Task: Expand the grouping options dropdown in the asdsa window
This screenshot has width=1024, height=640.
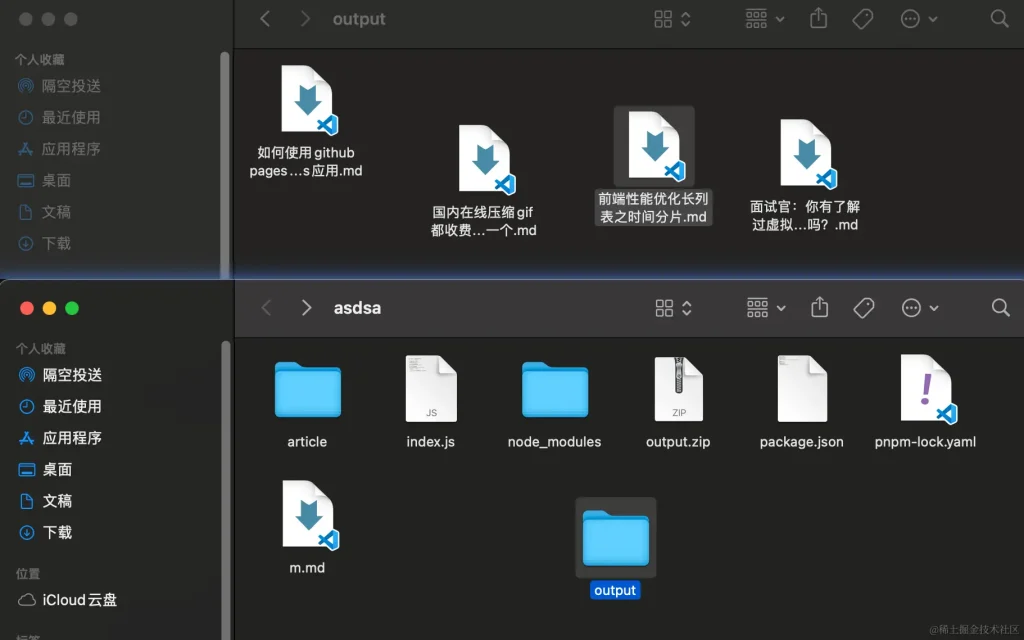Action: point(766,307)
